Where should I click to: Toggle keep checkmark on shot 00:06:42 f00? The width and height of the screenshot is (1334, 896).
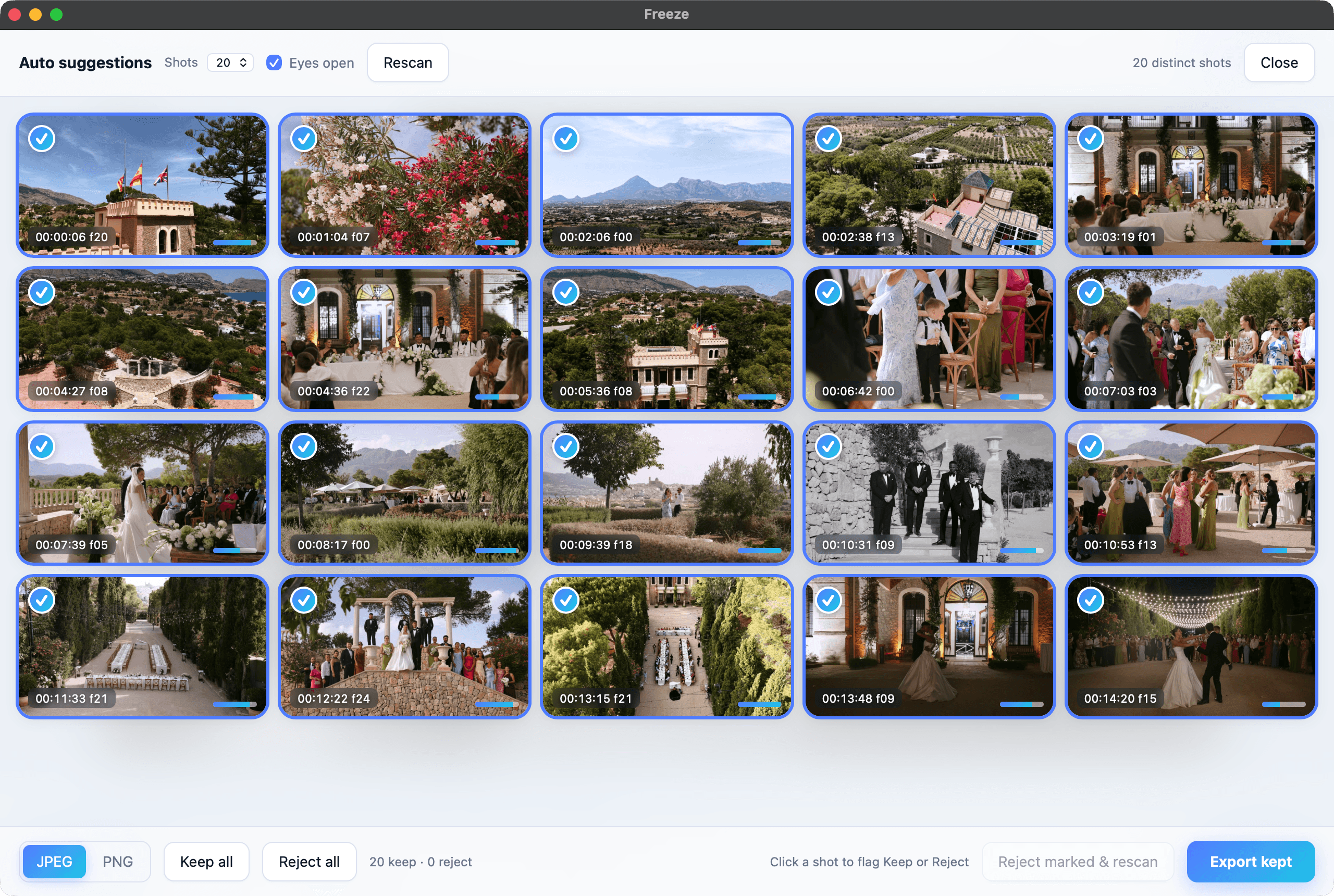828,293
